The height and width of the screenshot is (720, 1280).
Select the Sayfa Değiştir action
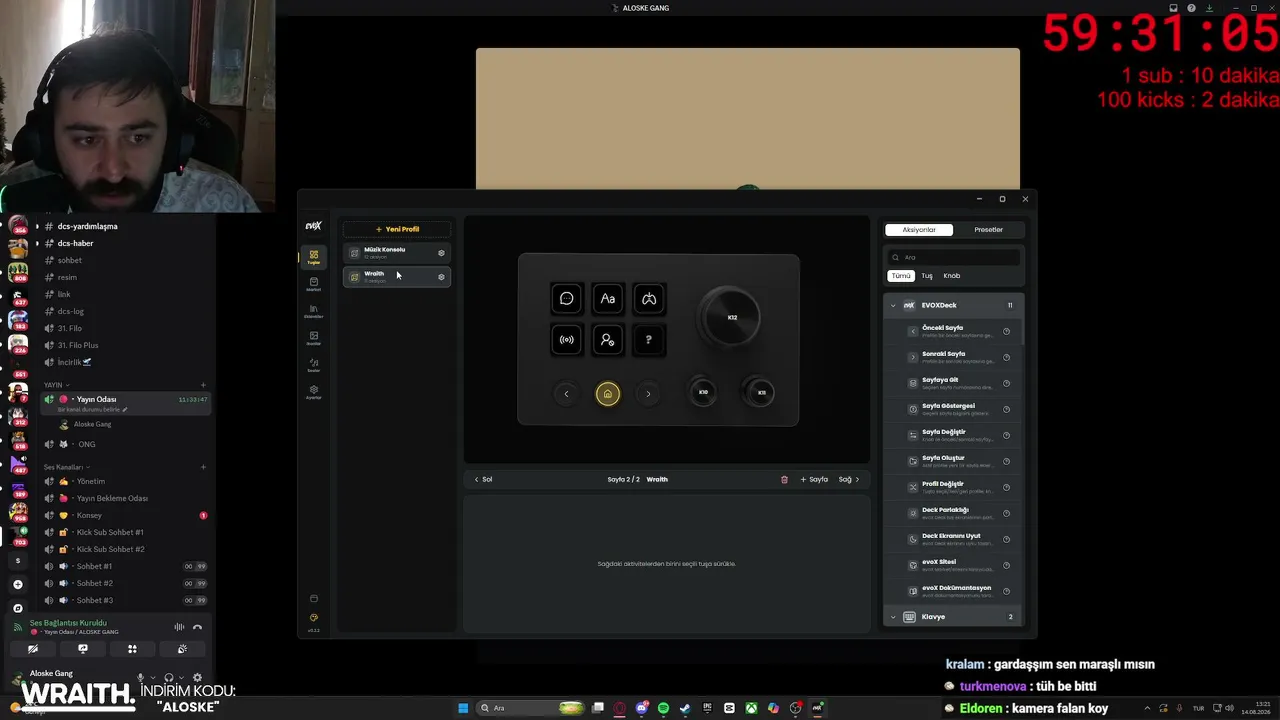953,435
